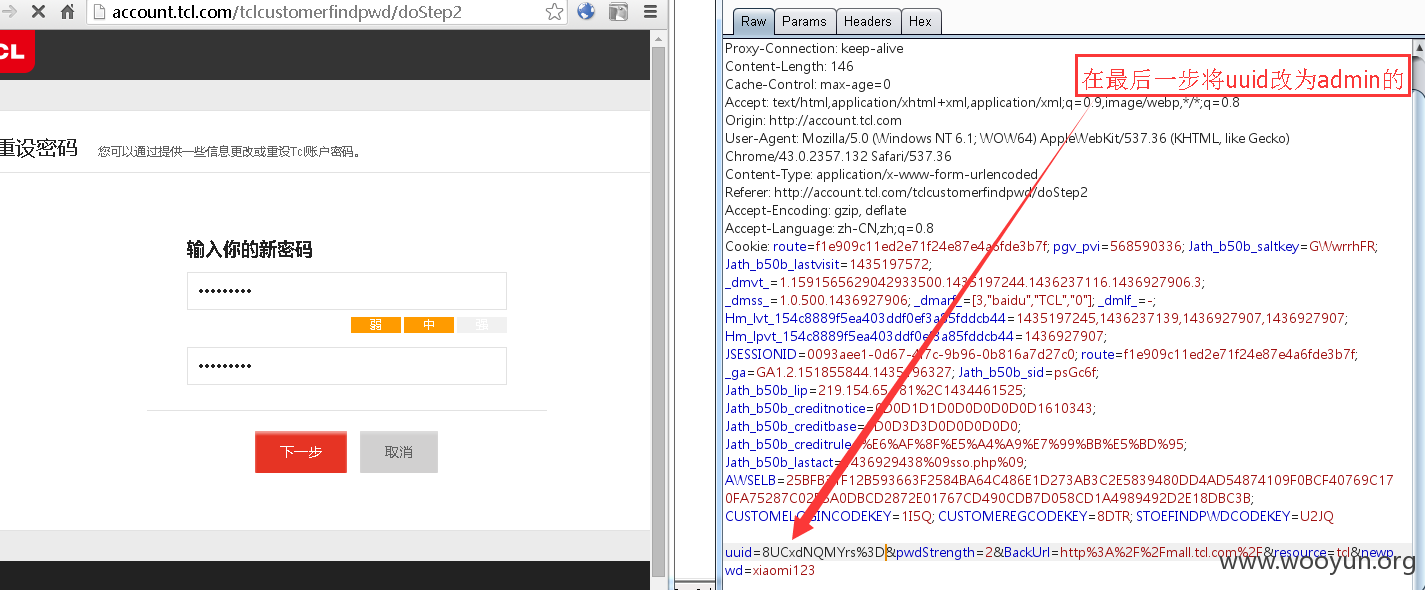The width and height of the screenshot is (1425, 590).
Task: Click the heading 重设密码
Action: (x=38, y=148)
